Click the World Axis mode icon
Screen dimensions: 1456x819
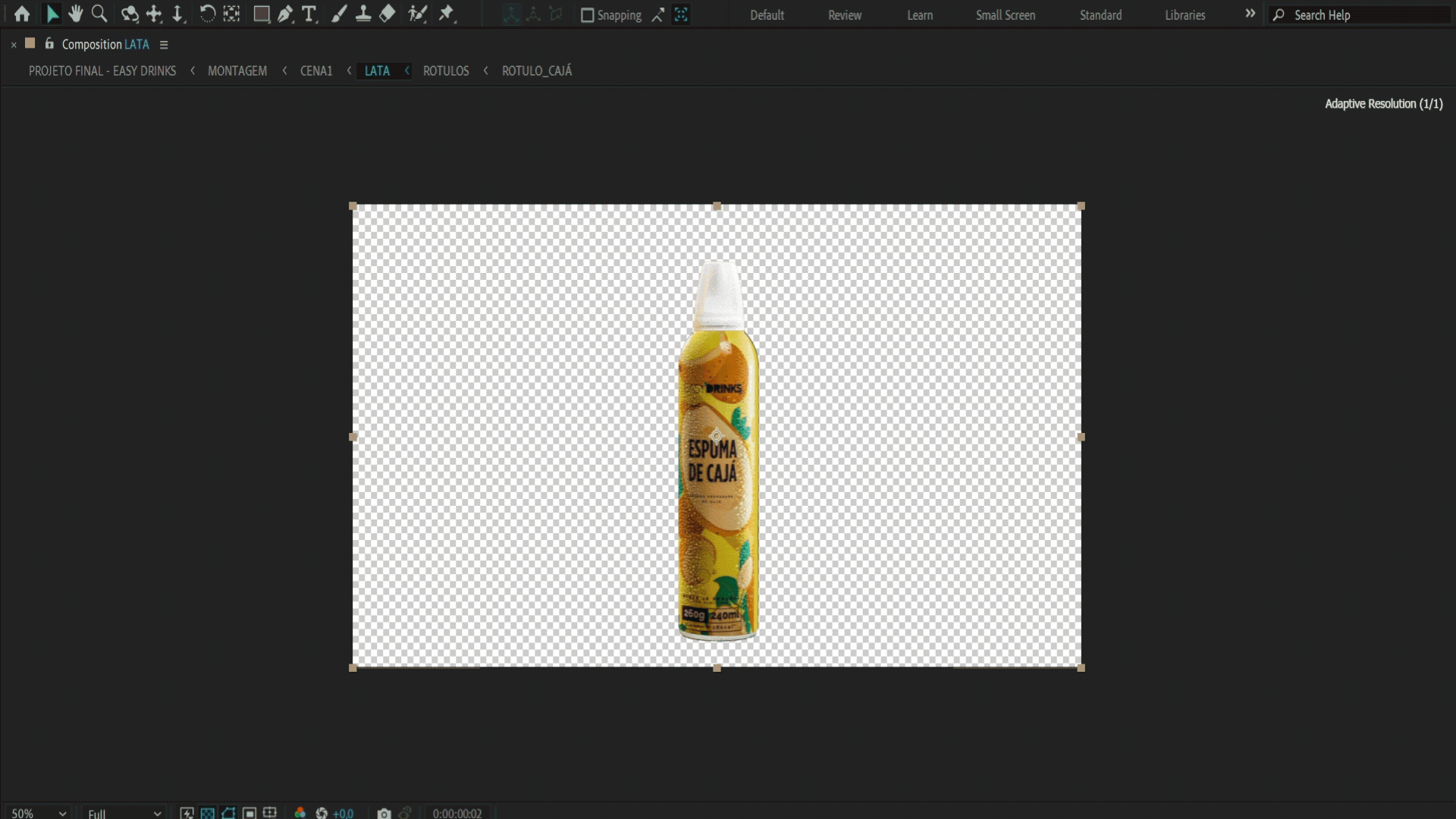(534, 14)
